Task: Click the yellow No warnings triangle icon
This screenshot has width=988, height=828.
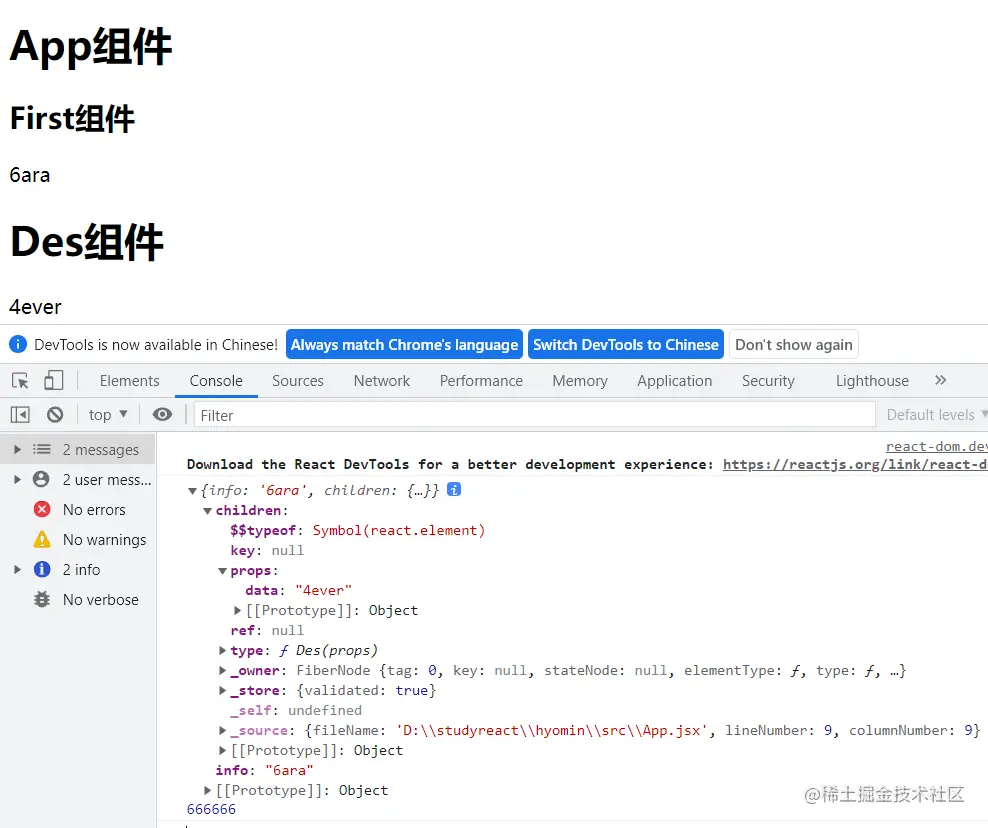Action: click(x=42, y=539)
